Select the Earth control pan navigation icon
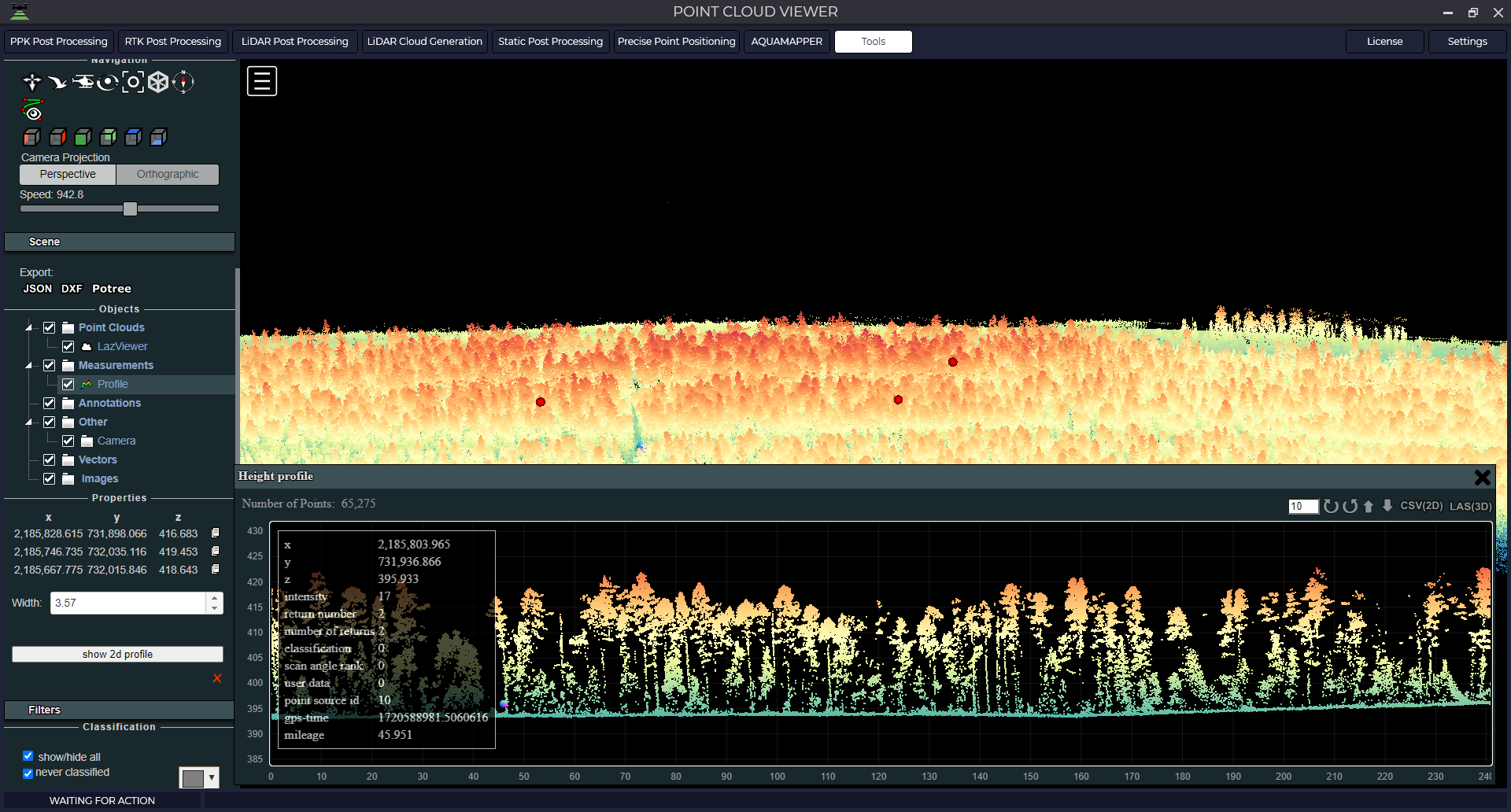1511x812 pixels. click(x=31, y=82)
